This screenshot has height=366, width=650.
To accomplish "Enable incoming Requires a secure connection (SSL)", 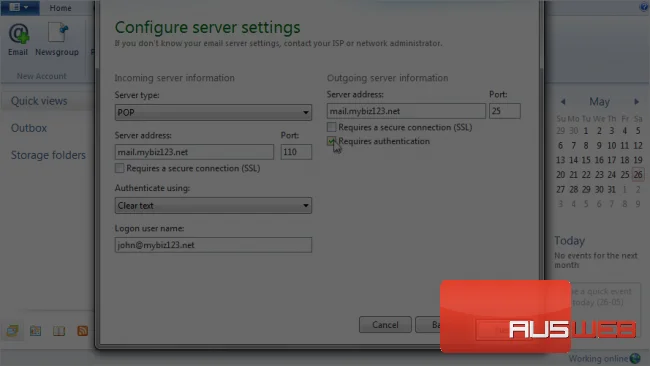I will click(x=119, y=168).
